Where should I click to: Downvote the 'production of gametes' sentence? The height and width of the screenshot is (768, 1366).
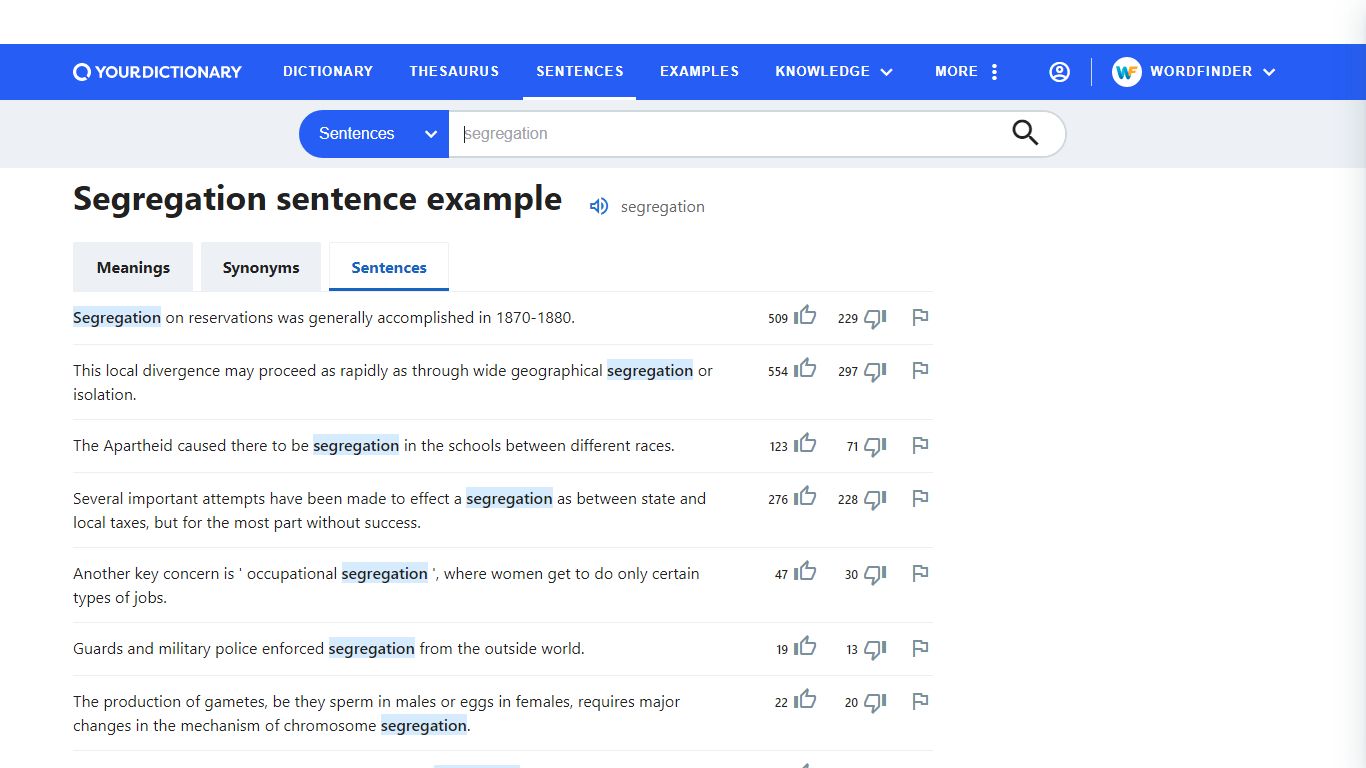(x=875, y=702)
